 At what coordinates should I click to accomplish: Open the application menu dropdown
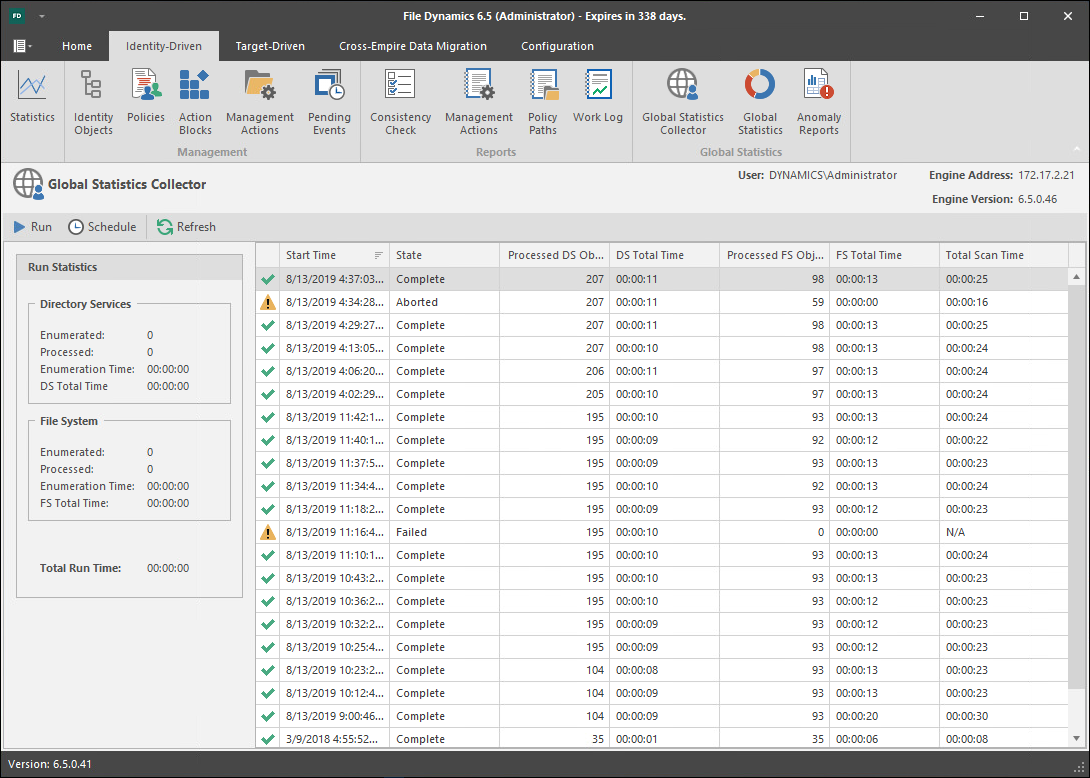tap(22, 46)
